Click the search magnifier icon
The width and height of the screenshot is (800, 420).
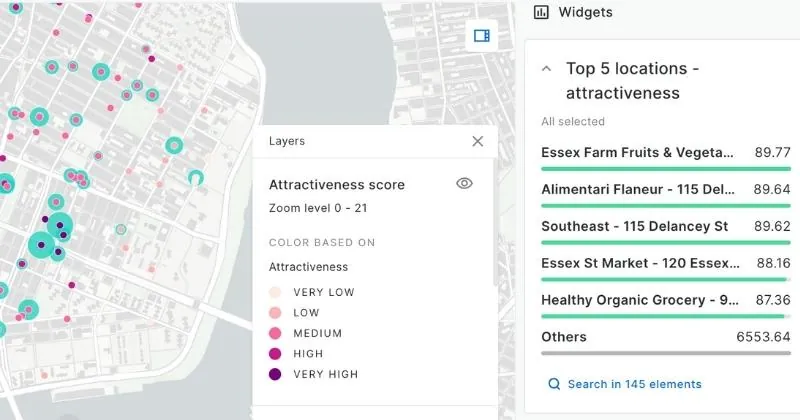[554, 384]
